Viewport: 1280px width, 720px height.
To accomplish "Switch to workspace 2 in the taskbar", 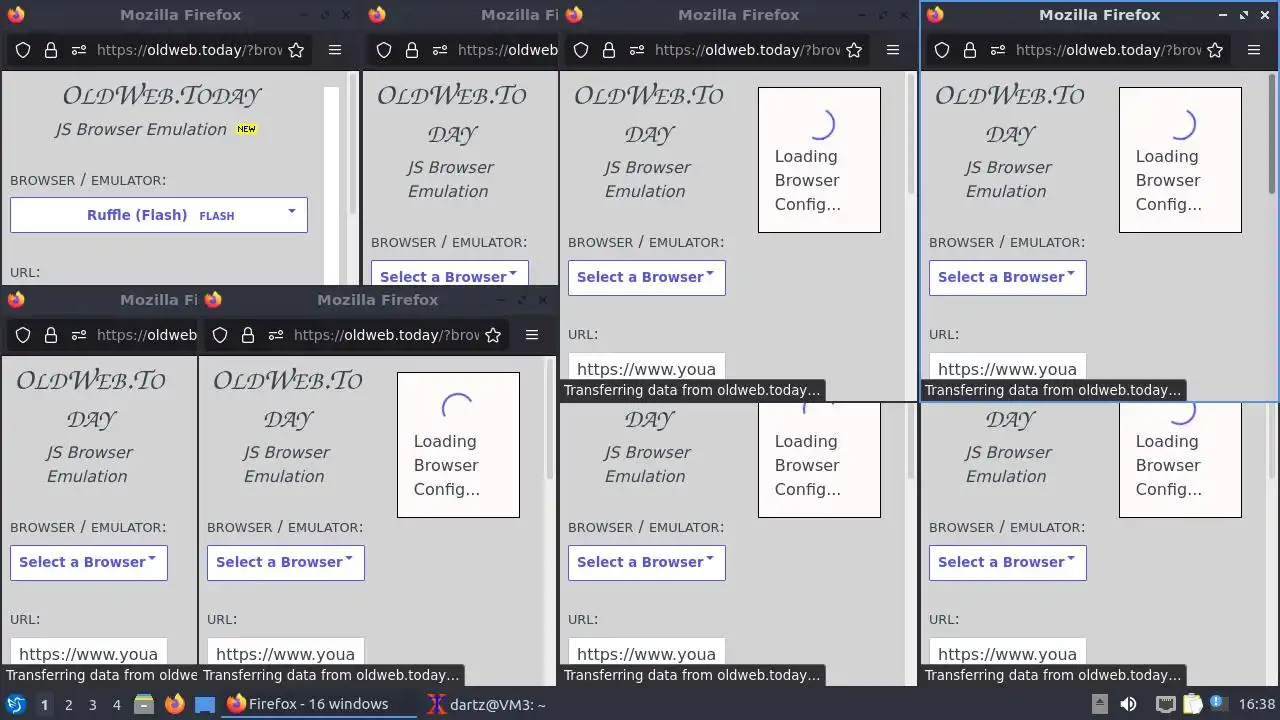I will (x=68, y=704).
